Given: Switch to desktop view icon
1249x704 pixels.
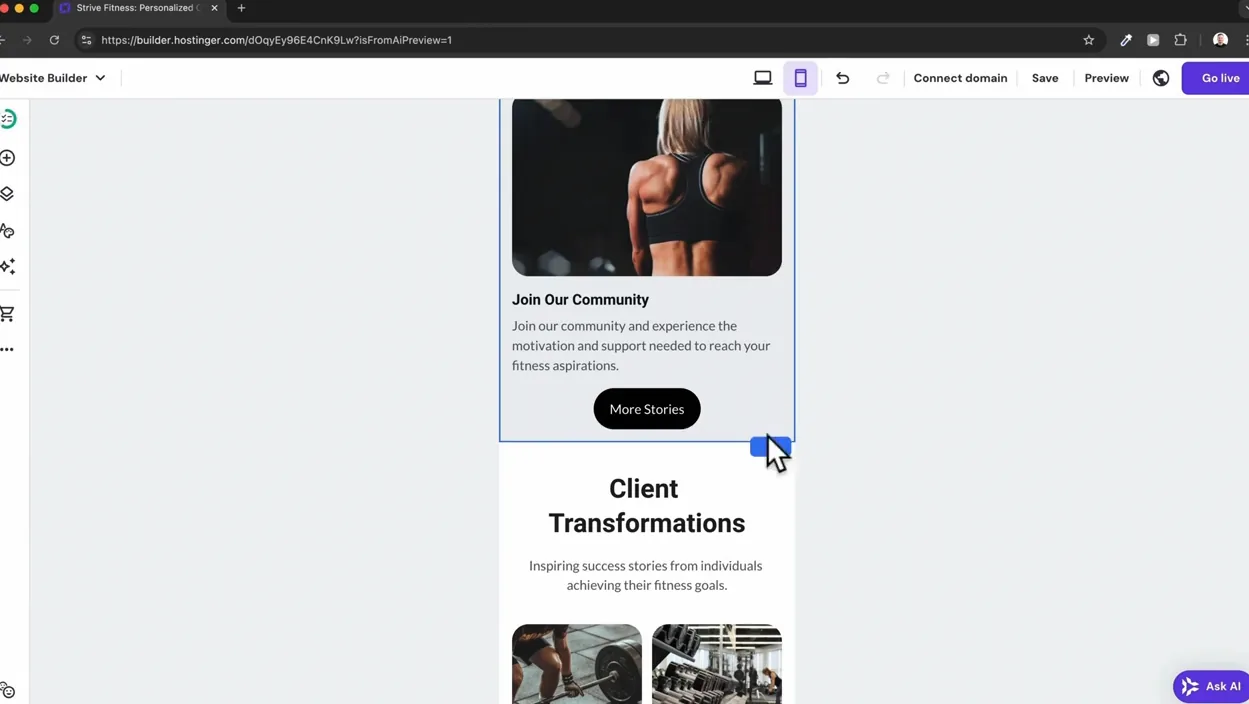Looking at the screenshot, I should (x=763, y=78).
